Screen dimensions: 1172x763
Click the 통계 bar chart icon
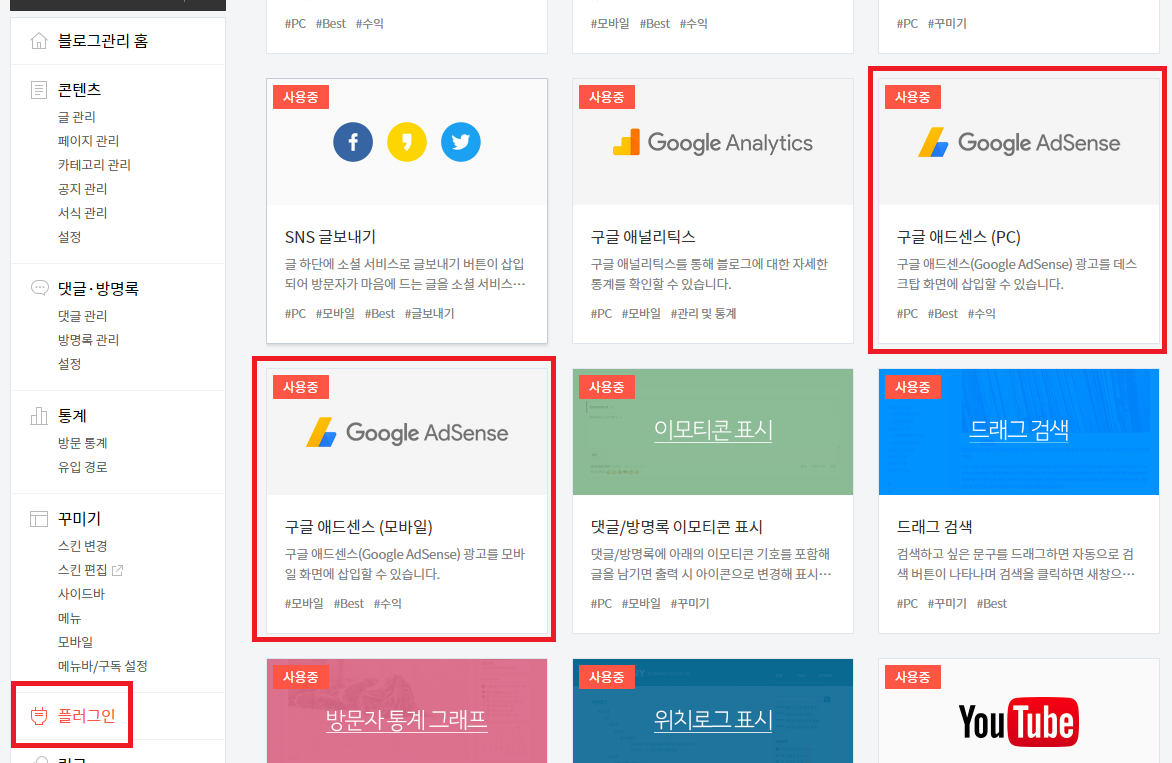(39, 416)
